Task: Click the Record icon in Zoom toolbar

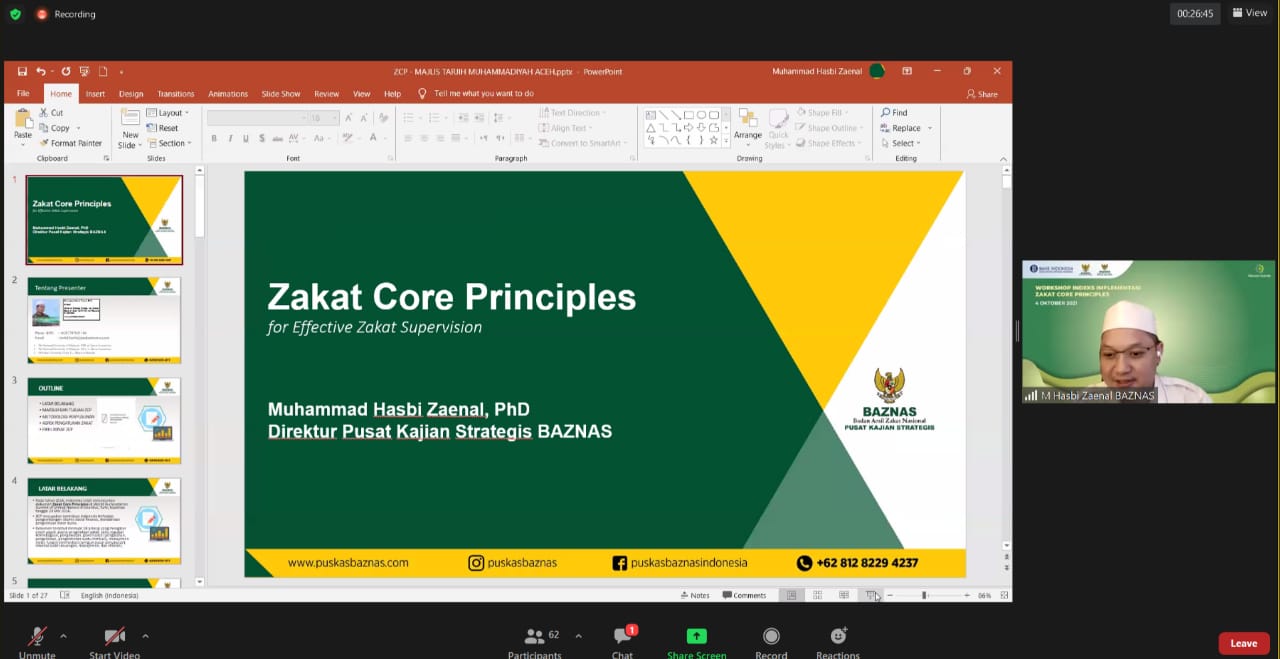Action: point(771,637)
